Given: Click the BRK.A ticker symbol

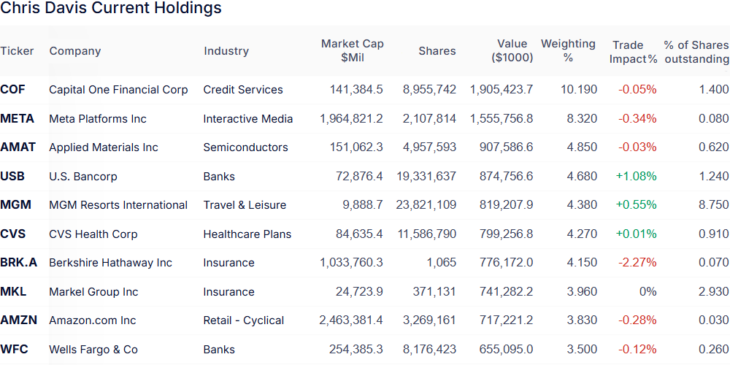Looking at the screenshot, I should click(19, 263).
